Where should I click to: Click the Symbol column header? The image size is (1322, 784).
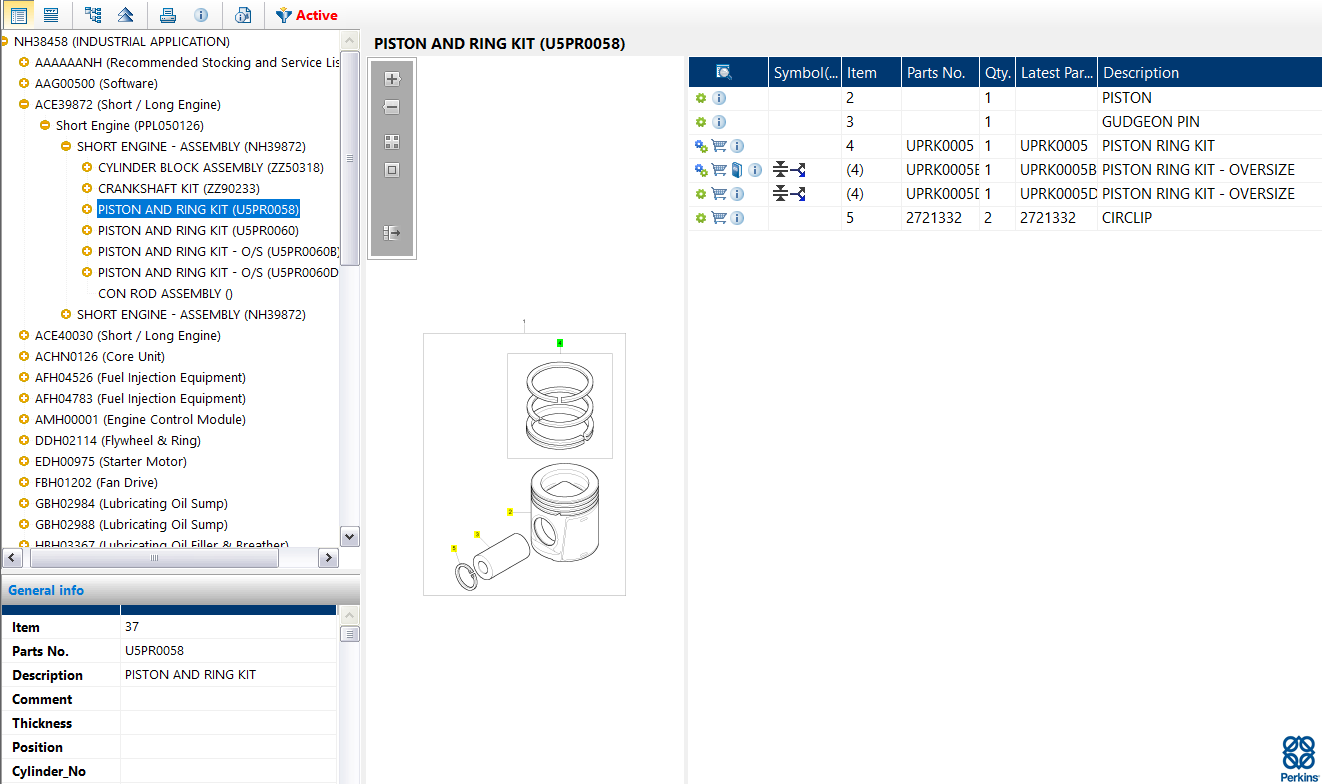point(805,72)
